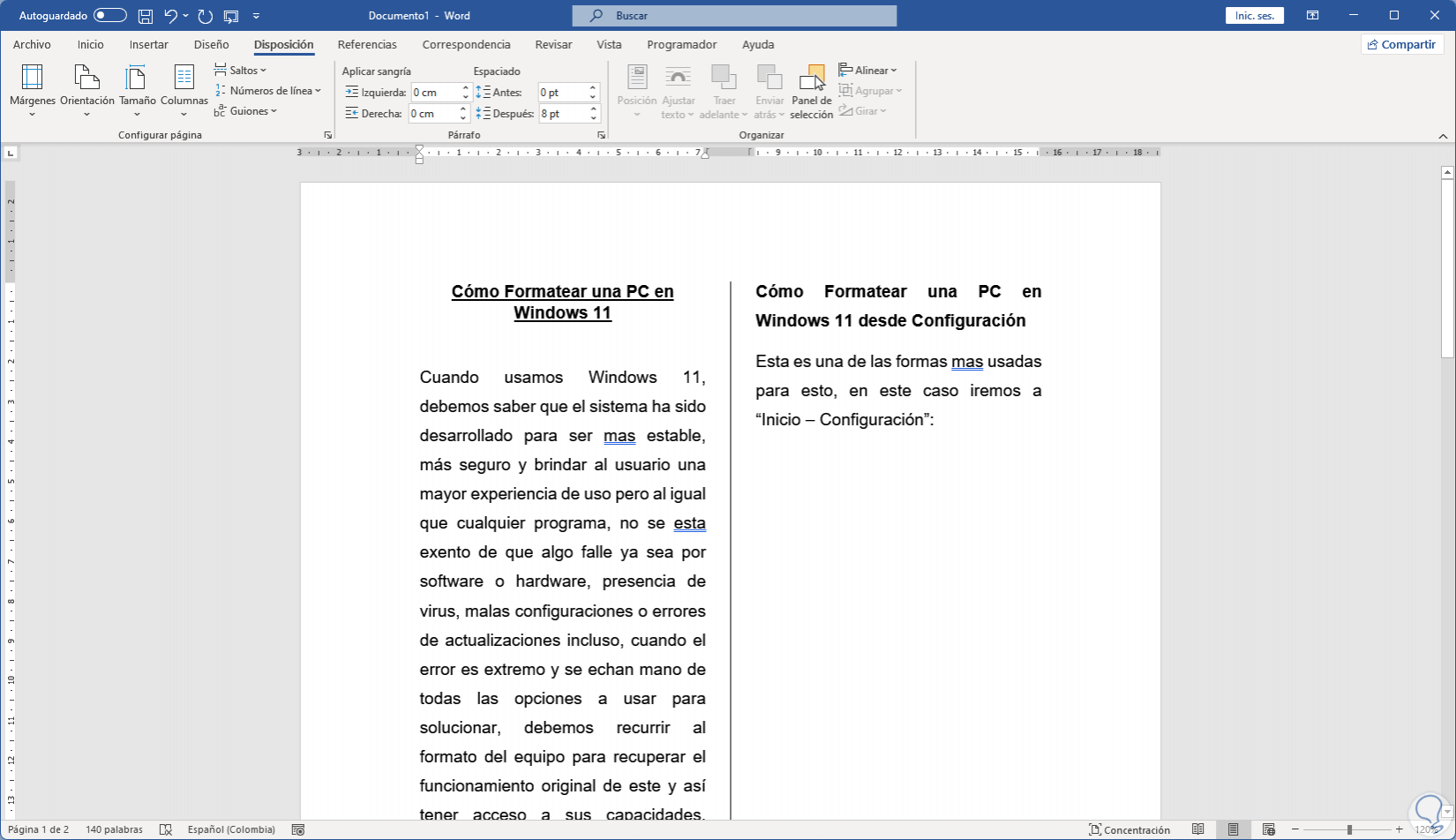1456x840 pixels.
Task: Open the Párrafo dialog launcher
Action: click(x=602, y=135)
